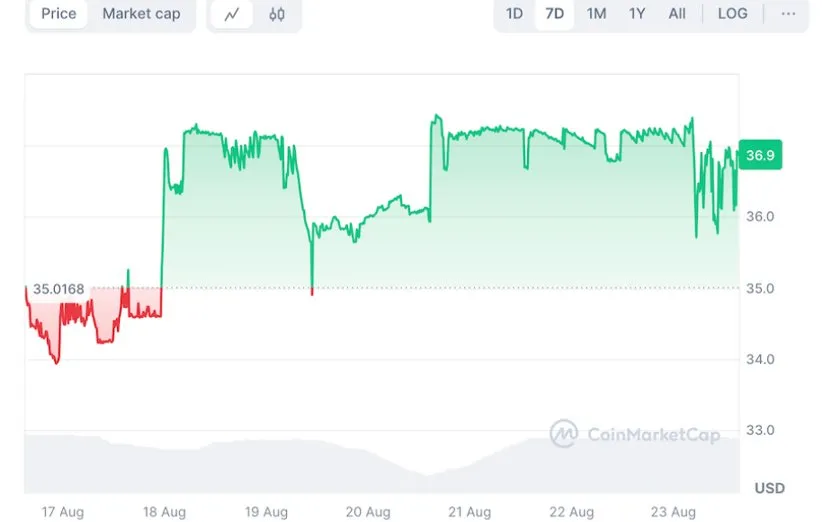Toggle the LOG scale option
Screen dimensions: 822x522
(732, 14)
